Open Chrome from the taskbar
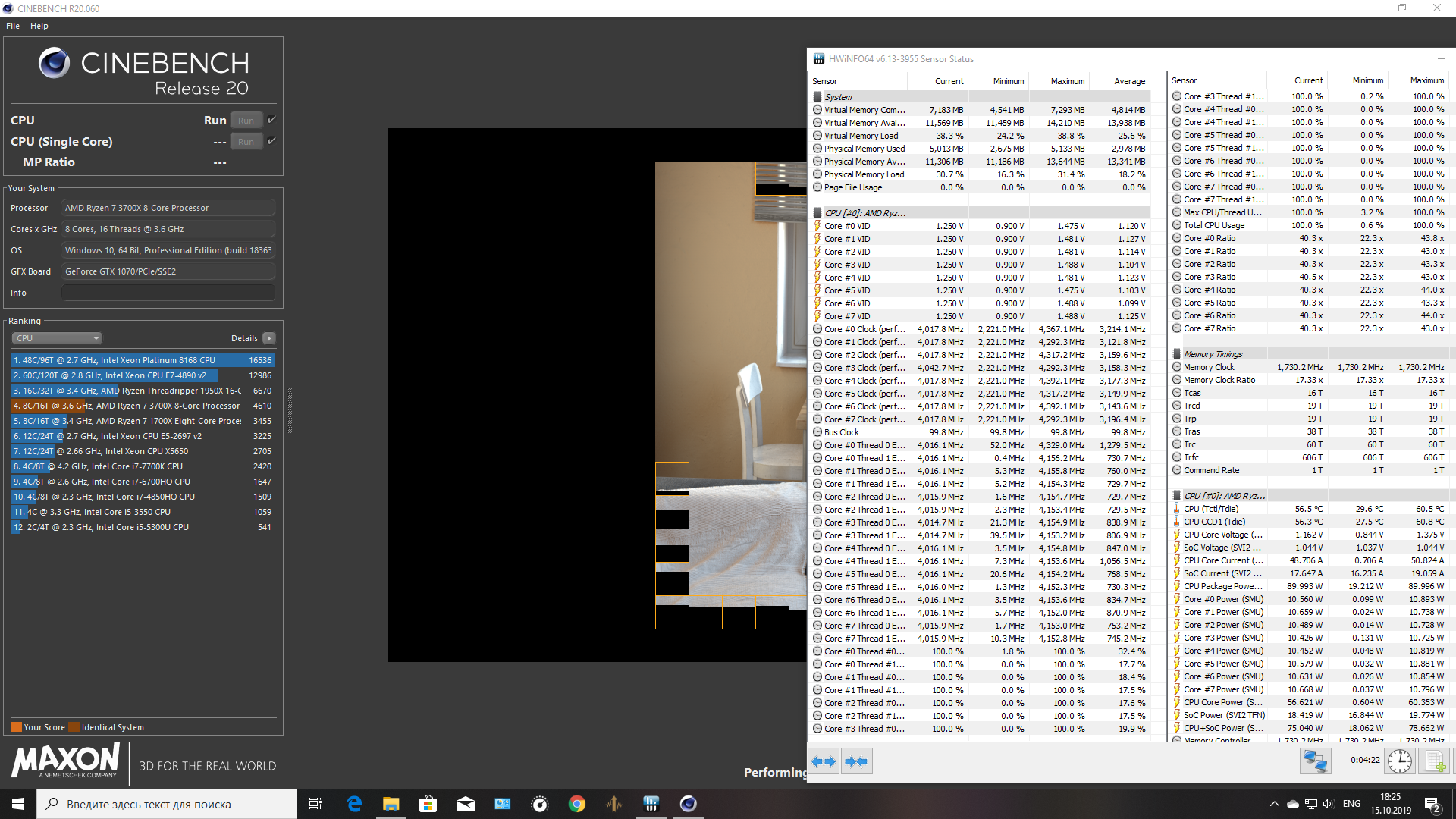This screenshot has width=1456, height=819. tap(577, 804)
